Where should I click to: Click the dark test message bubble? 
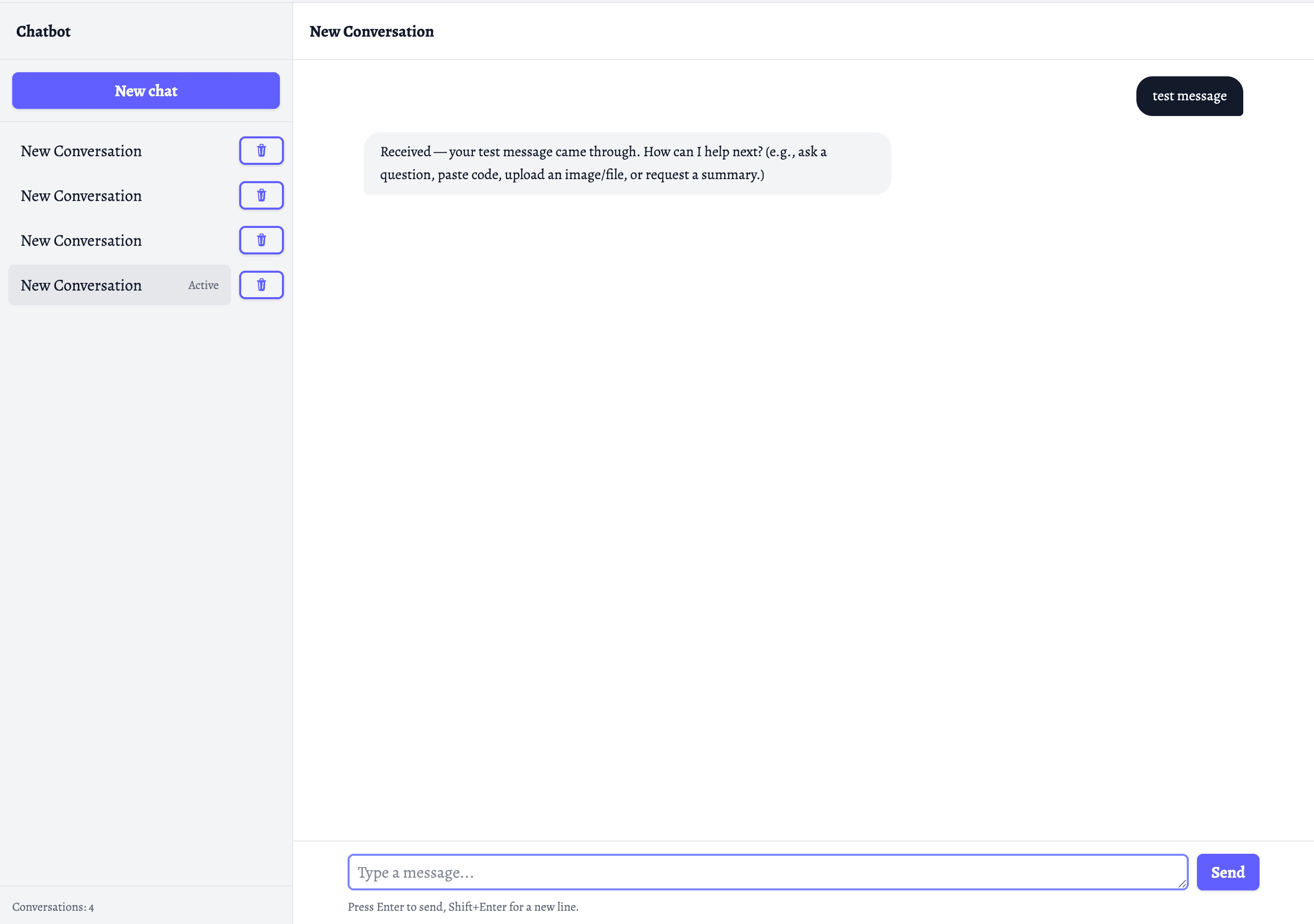point(1189,96)
